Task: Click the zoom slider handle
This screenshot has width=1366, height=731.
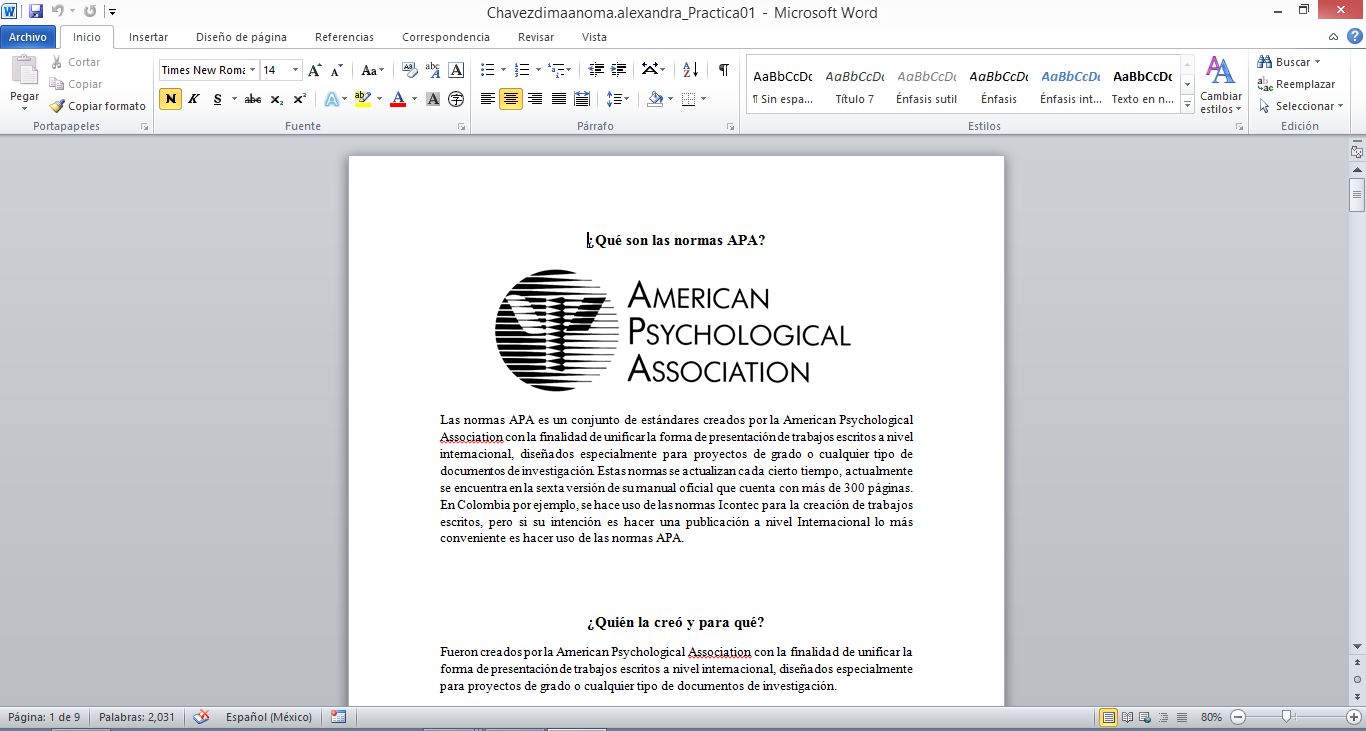Action: (x=1287, y=716)
